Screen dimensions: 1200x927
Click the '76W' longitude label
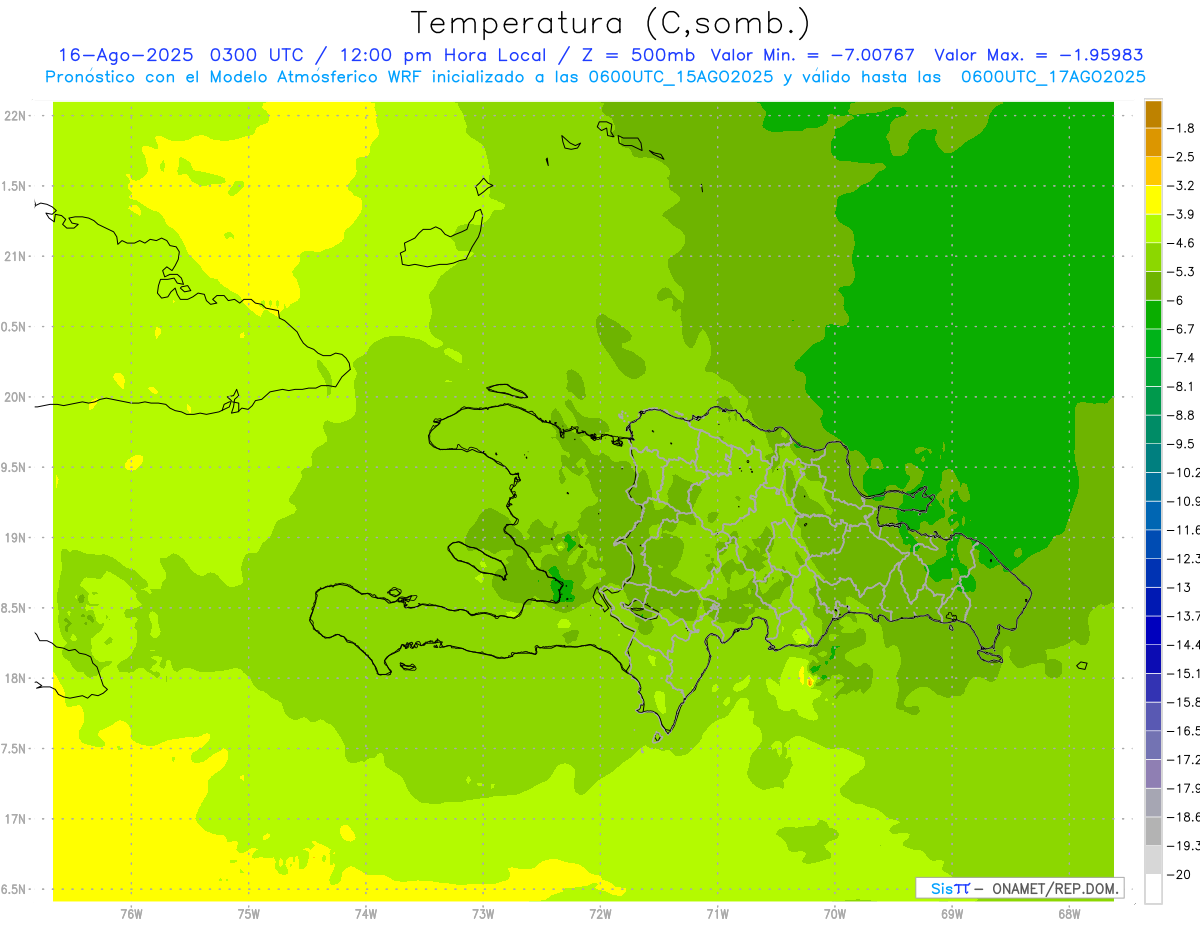(x=131, y=913)
